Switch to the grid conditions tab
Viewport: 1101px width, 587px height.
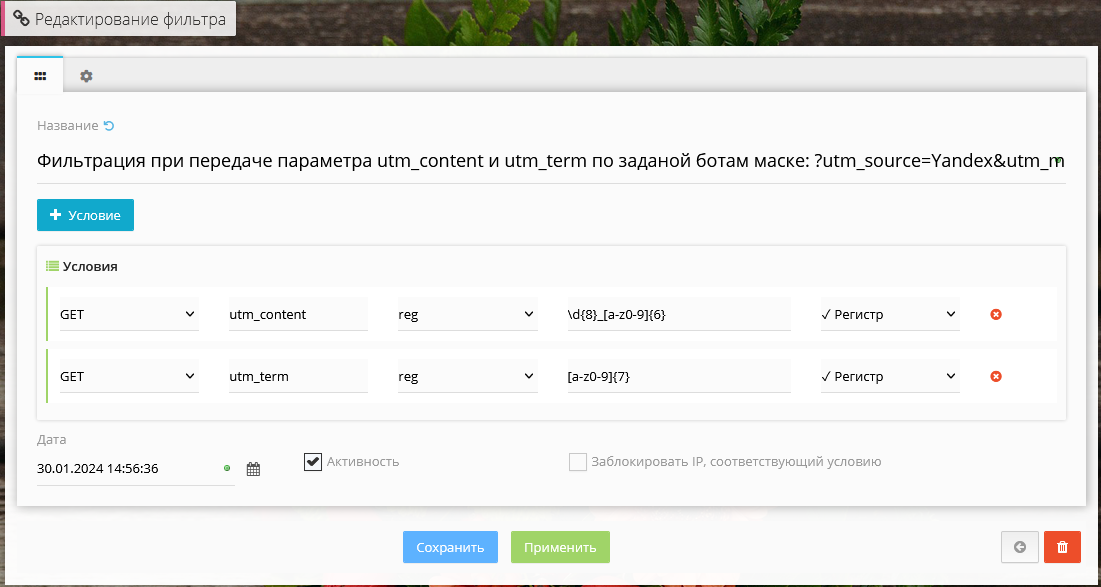(40, 76)
